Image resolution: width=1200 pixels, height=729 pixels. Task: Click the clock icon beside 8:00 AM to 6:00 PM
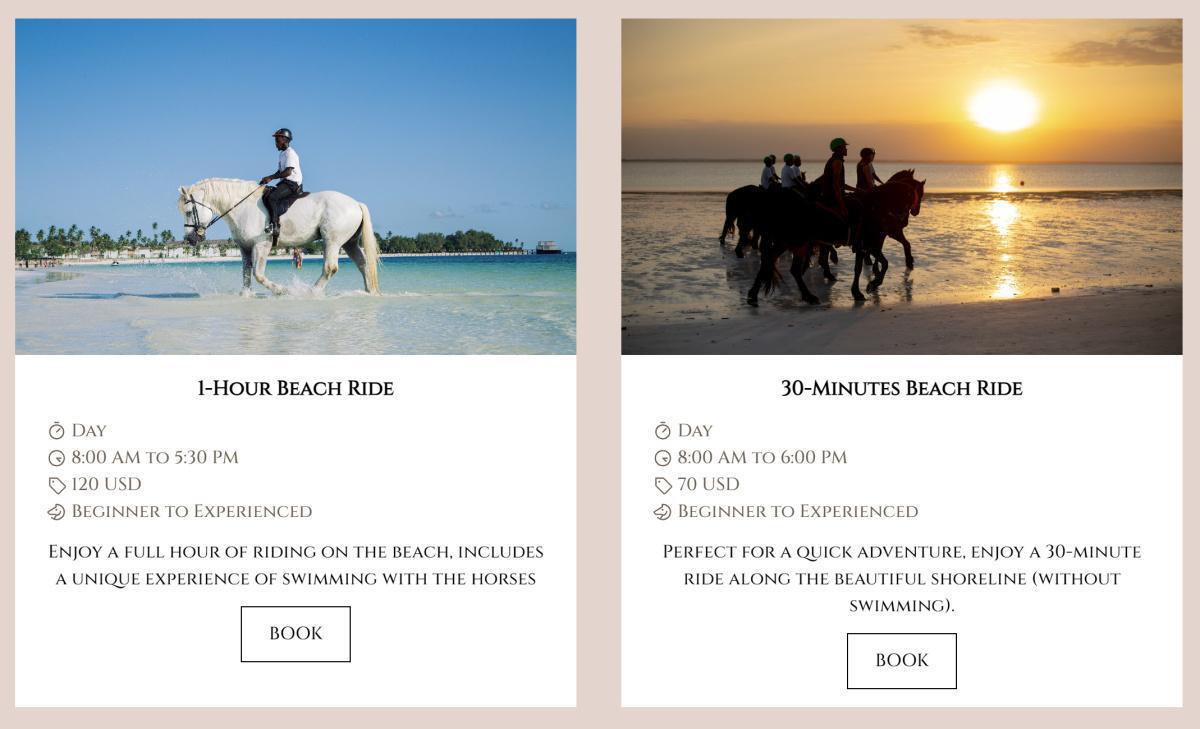pyautogui.click(x=662, y=458)
